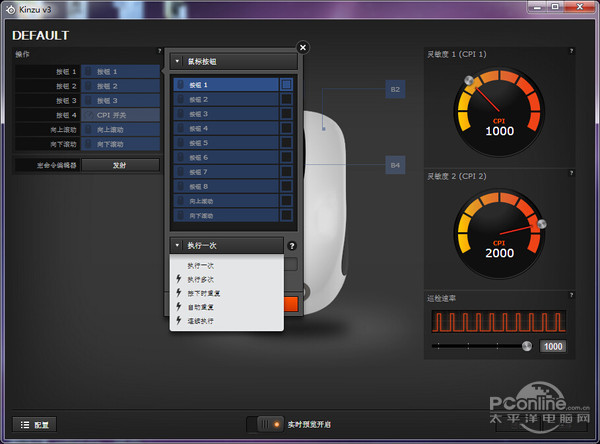Click the CPI 1 dial knob handle
Image resolution: width=600 pixels, height=444 pixels.
(469, 80)
